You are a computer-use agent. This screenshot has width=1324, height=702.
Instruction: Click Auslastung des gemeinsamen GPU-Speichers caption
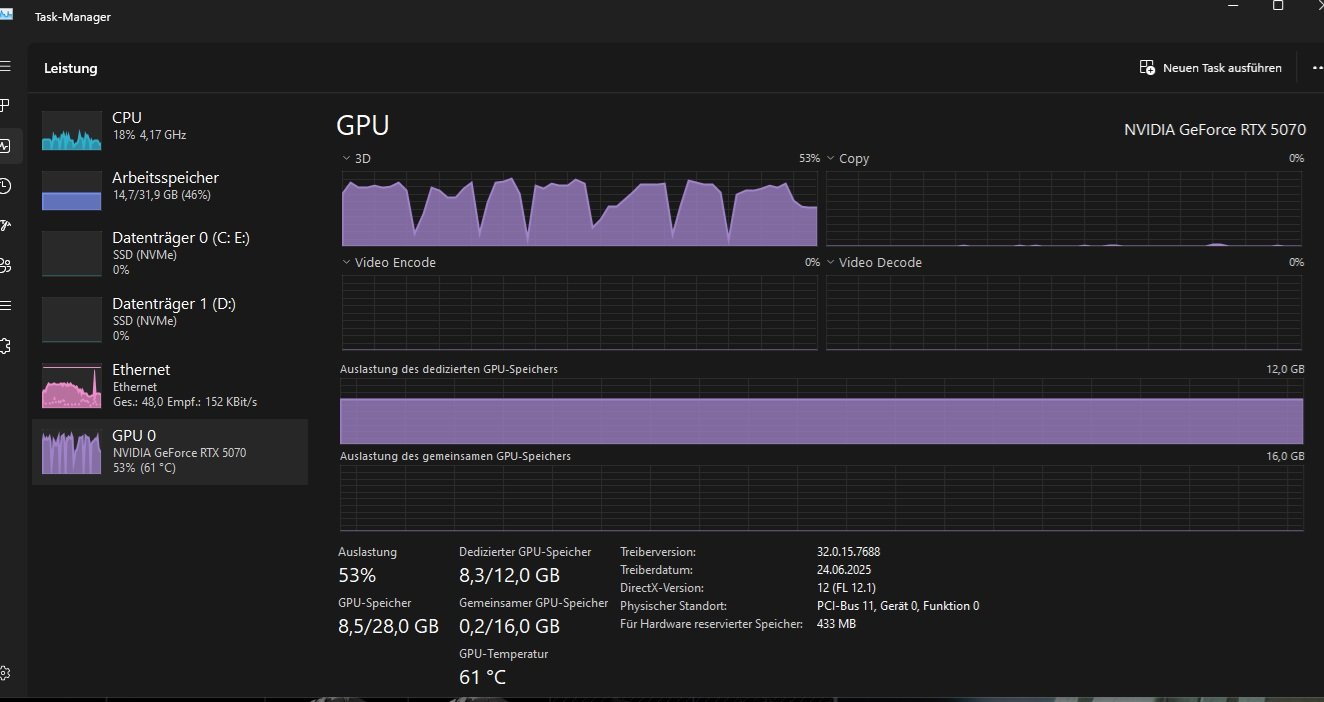coord(455,456)
